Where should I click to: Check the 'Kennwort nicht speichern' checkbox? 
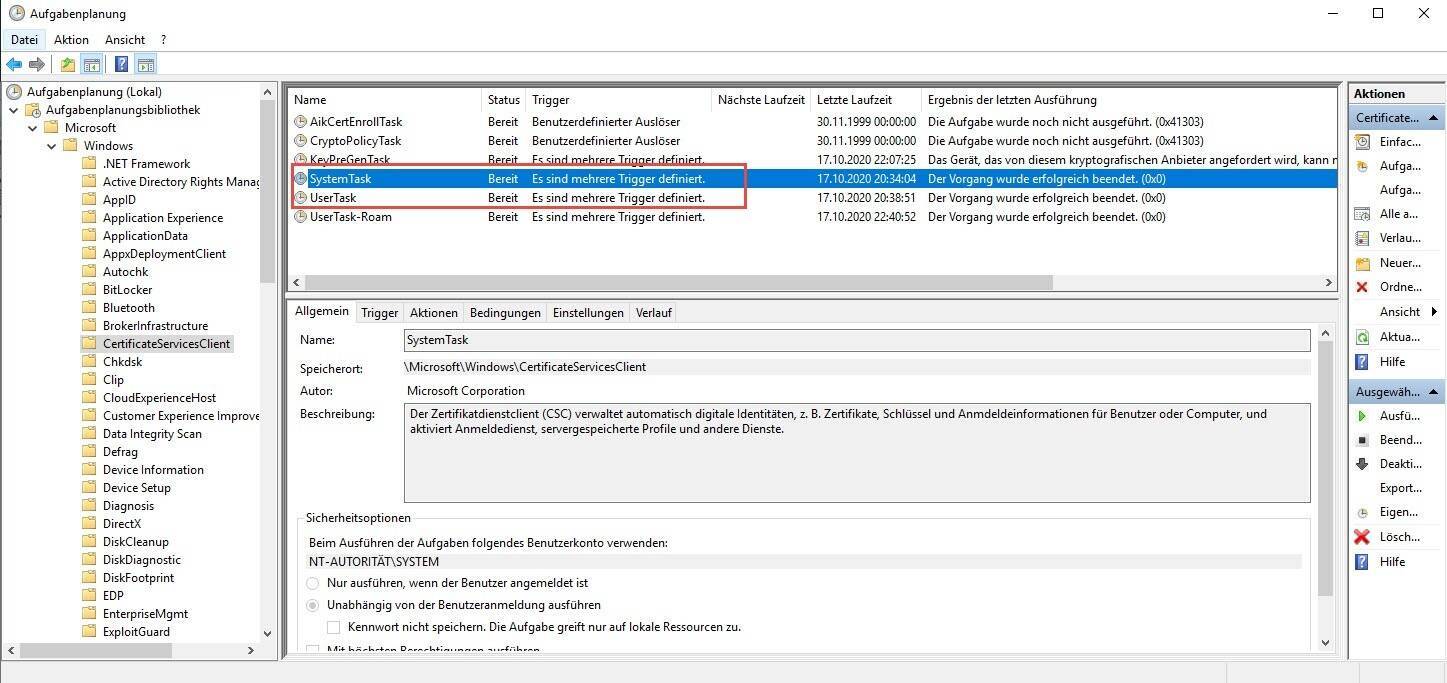(x=334, y=627)
